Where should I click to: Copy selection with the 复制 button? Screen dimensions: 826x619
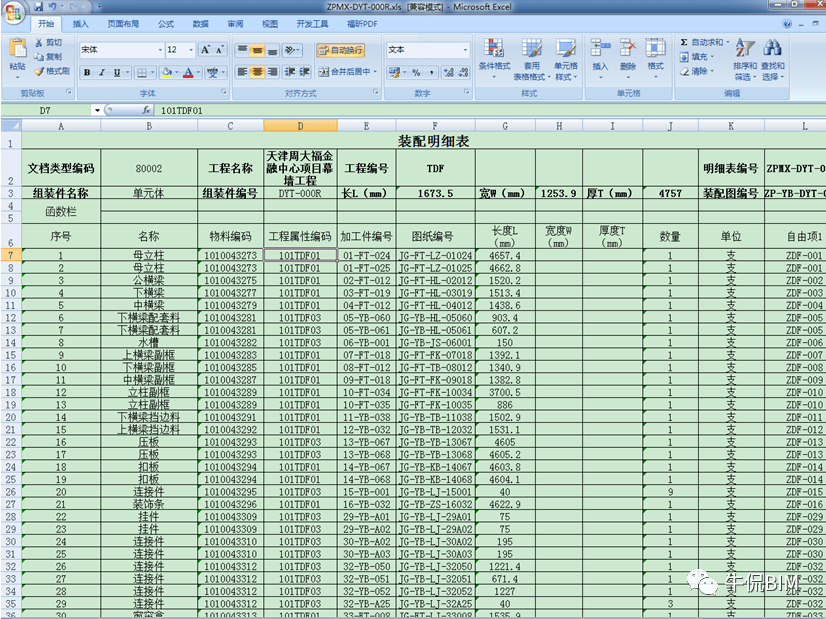point(48,57)
